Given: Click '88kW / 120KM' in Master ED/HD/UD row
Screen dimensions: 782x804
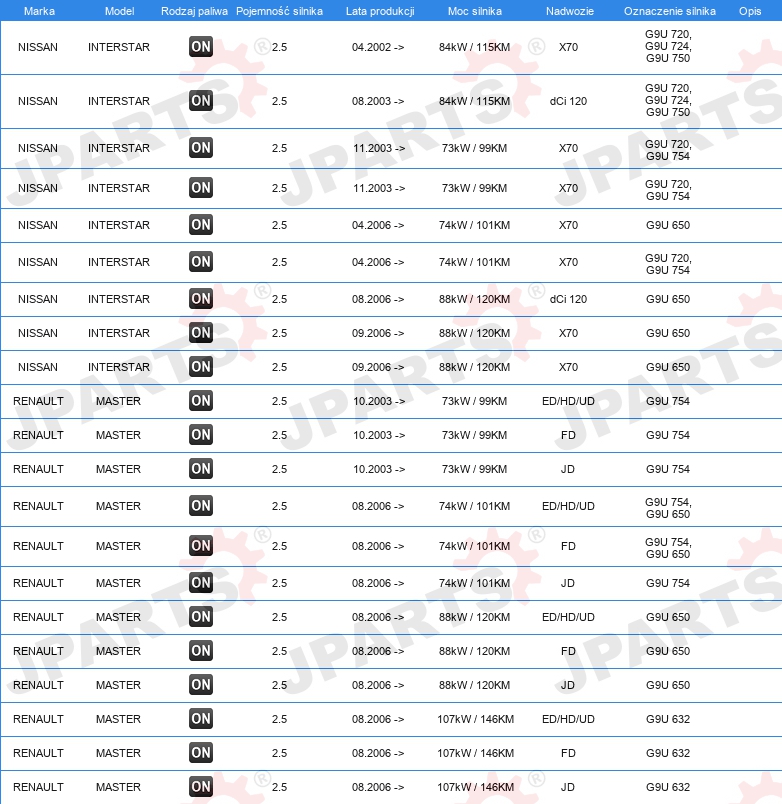Looking at the screenshot, I should click(474, 617).
